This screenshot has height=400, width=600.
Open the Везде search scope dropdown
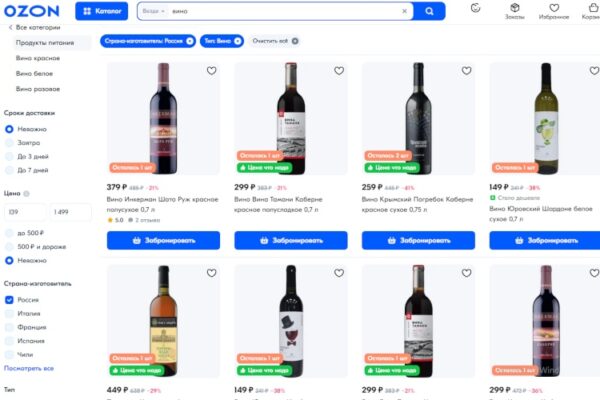(x=152, y=11)
